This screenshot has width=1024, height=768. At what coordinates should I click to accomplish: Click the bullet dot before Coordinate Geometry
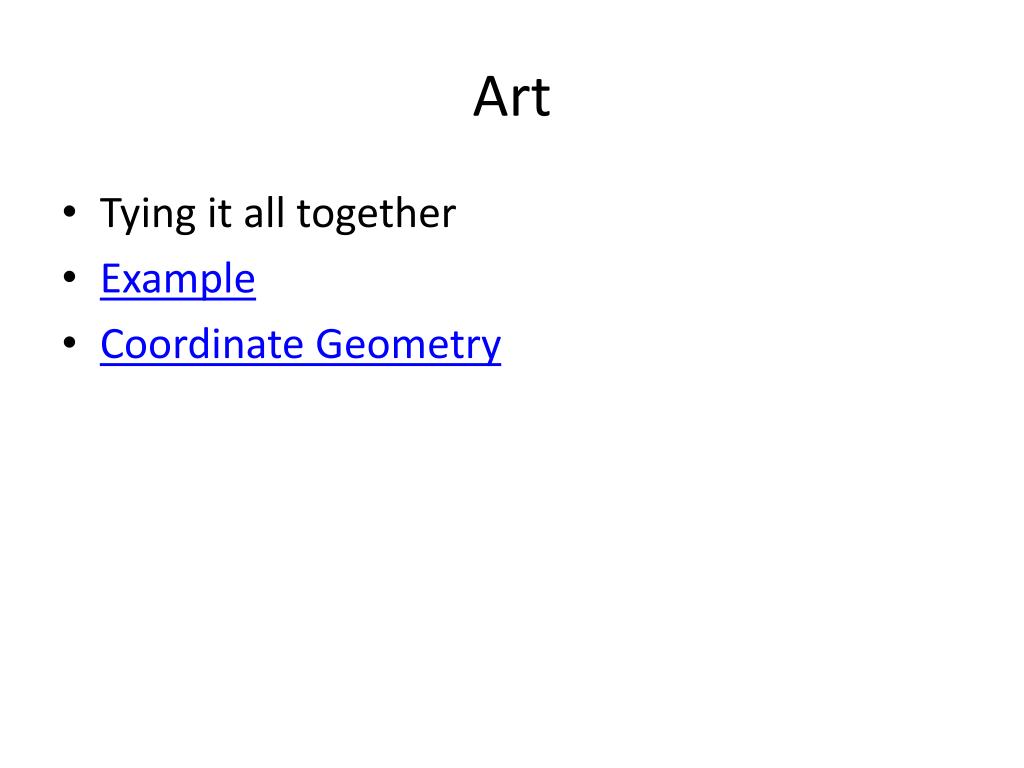(68, 343)
